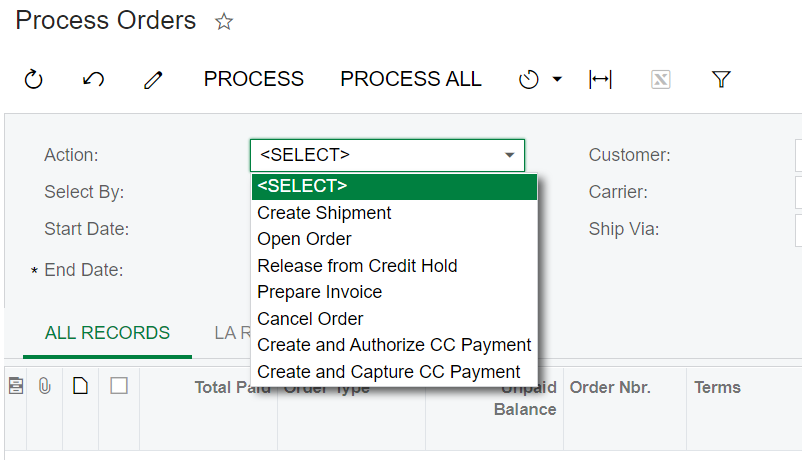
Task: Click the PROCESS ALL button
Action: [x=411, y=79]
